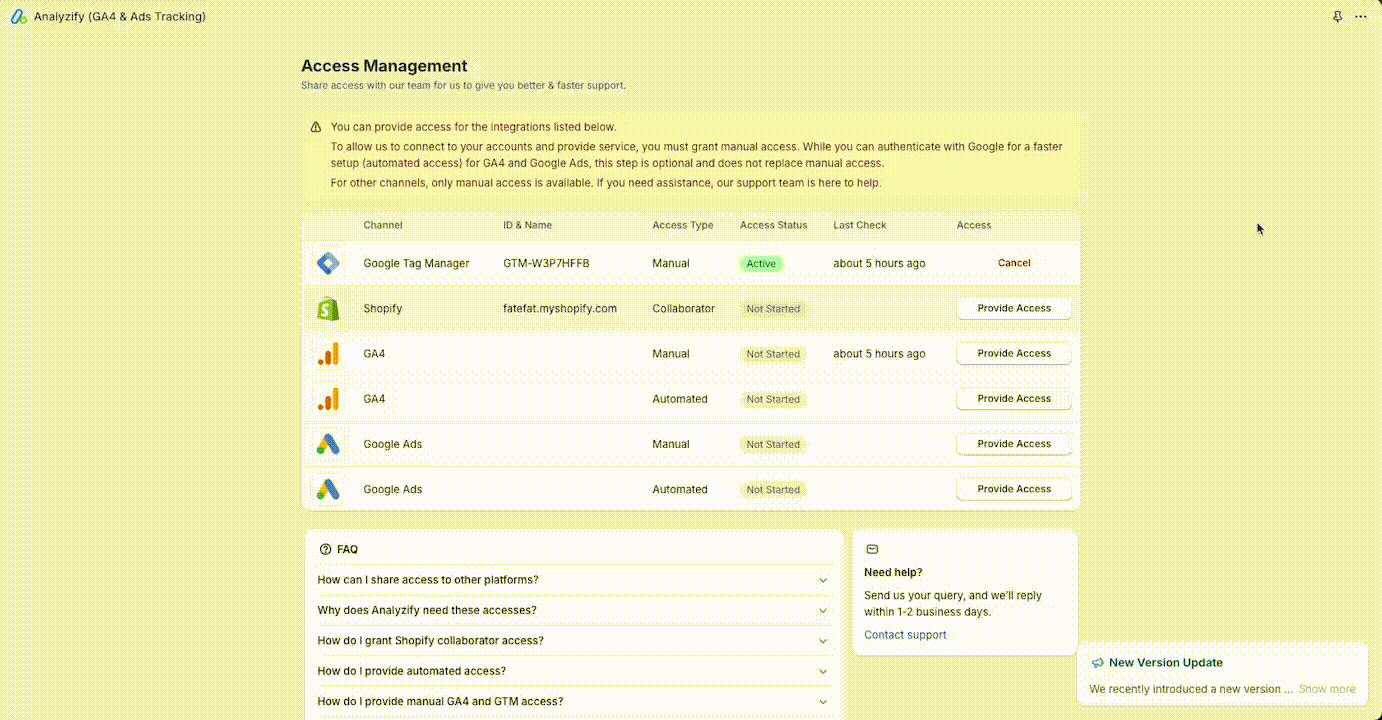1382x720 pixels.
Task: Click the Active status badge
Action: pyautogui.click(x=761, y=264)
